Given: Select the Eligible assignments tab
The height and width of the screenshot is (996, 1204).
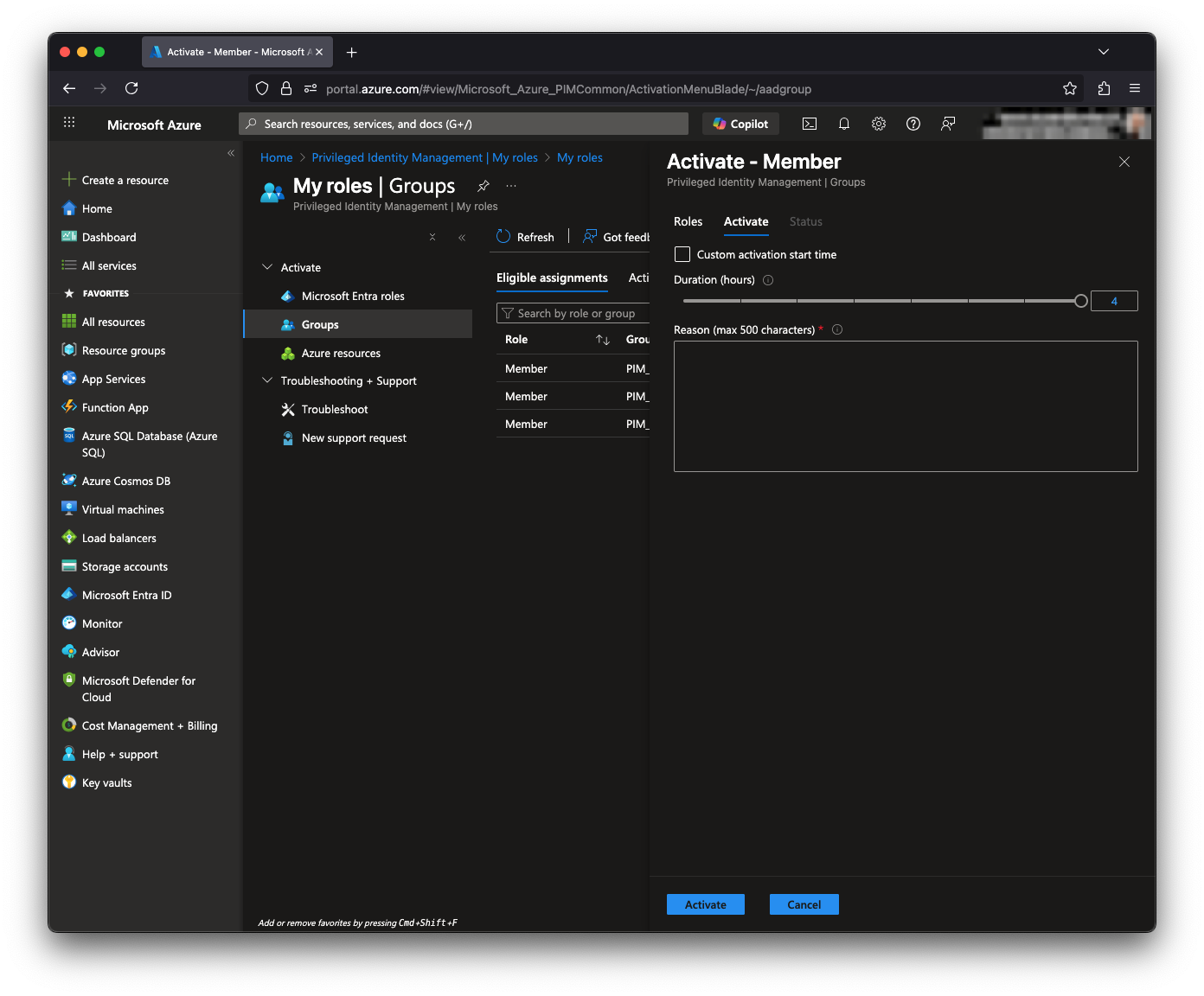Looking at the screenshot, I should [x=552, y=278].
